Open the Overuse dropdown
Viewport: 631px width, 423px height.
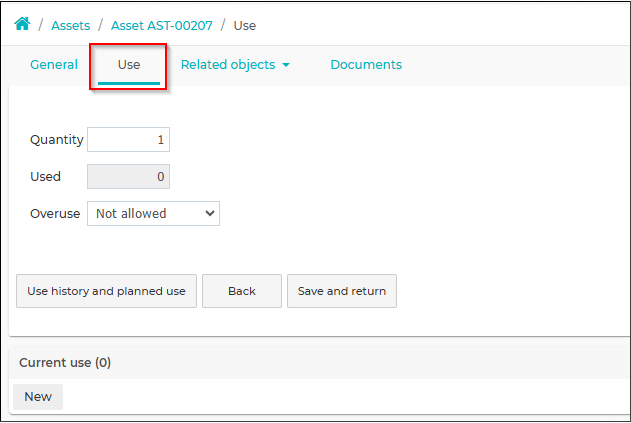coord(153,214)
